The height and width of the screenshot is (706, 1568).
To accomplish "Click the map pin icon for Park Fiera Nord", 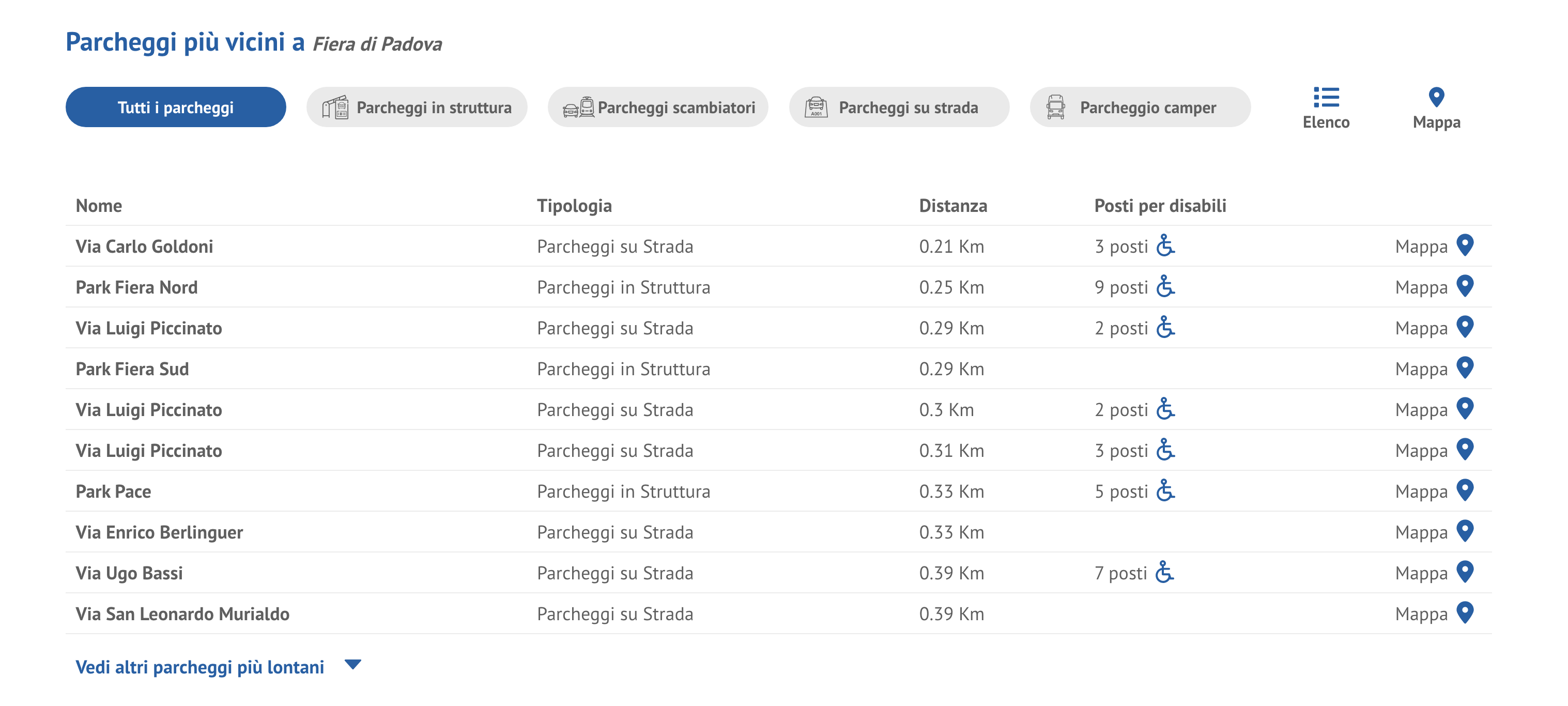I will click(1465, 286).
